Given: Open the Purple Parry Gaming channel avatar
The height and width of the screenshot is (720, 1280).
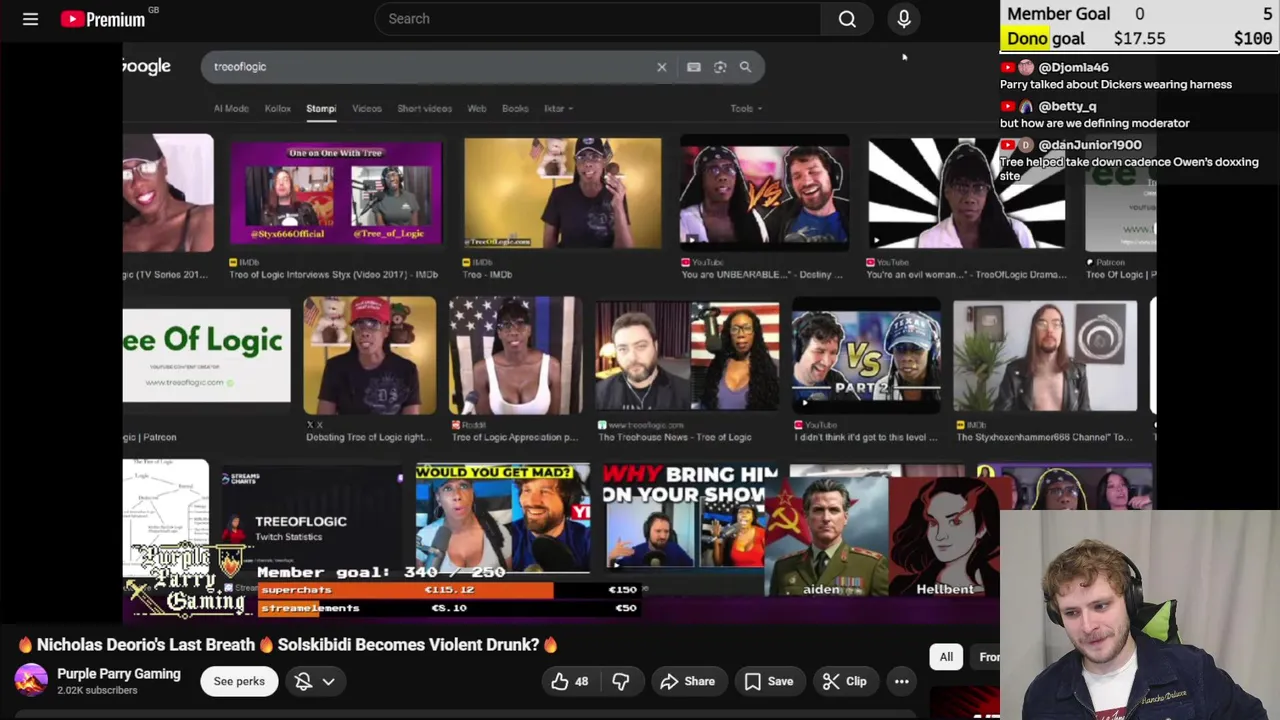Looking at the screenshot, I should point(31,681).
